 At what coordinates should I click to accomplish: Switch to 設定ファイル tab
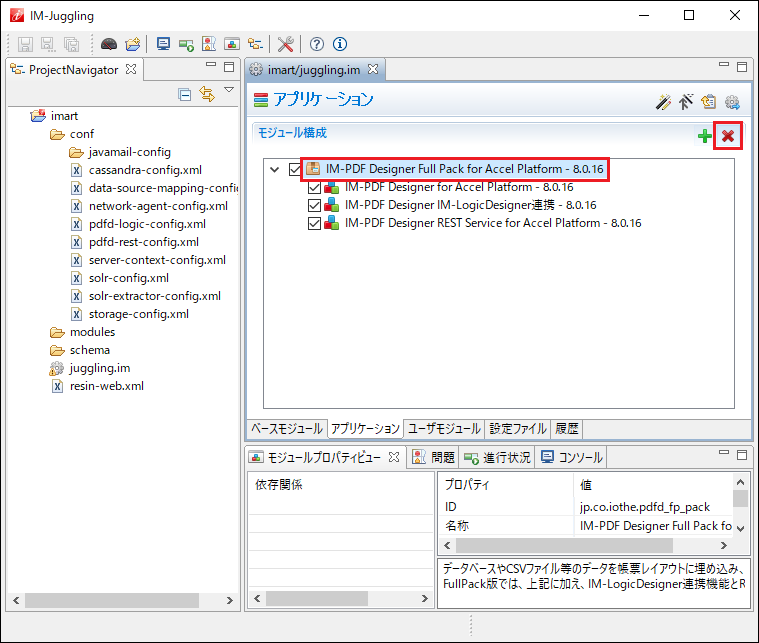(517, 429)
